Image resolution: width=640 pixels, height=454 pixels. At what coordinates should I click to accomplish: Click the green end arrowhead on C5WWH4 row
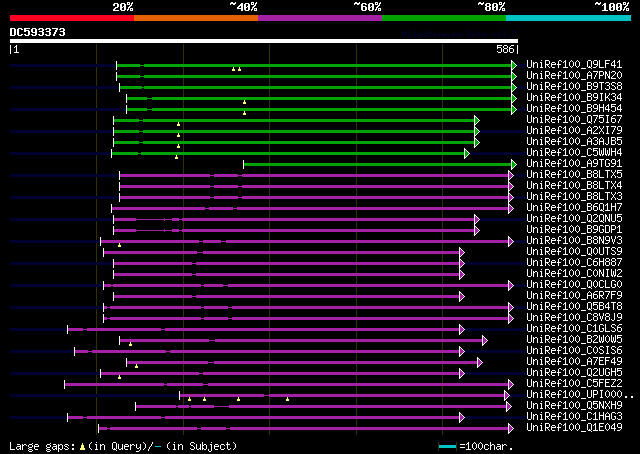coord(467,154)
